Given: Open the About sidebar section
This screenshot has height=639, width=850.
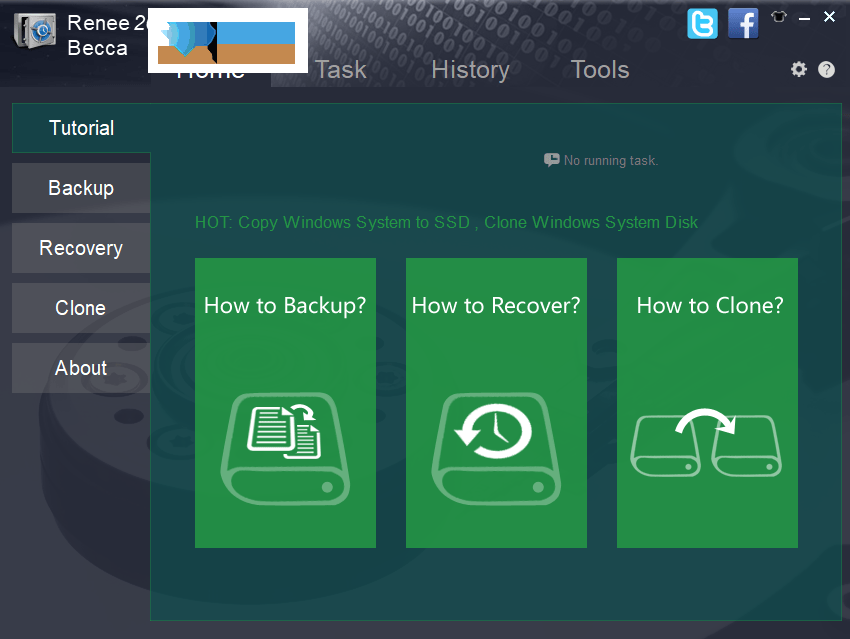Looking at the screenshot, I should click(81, 368).
